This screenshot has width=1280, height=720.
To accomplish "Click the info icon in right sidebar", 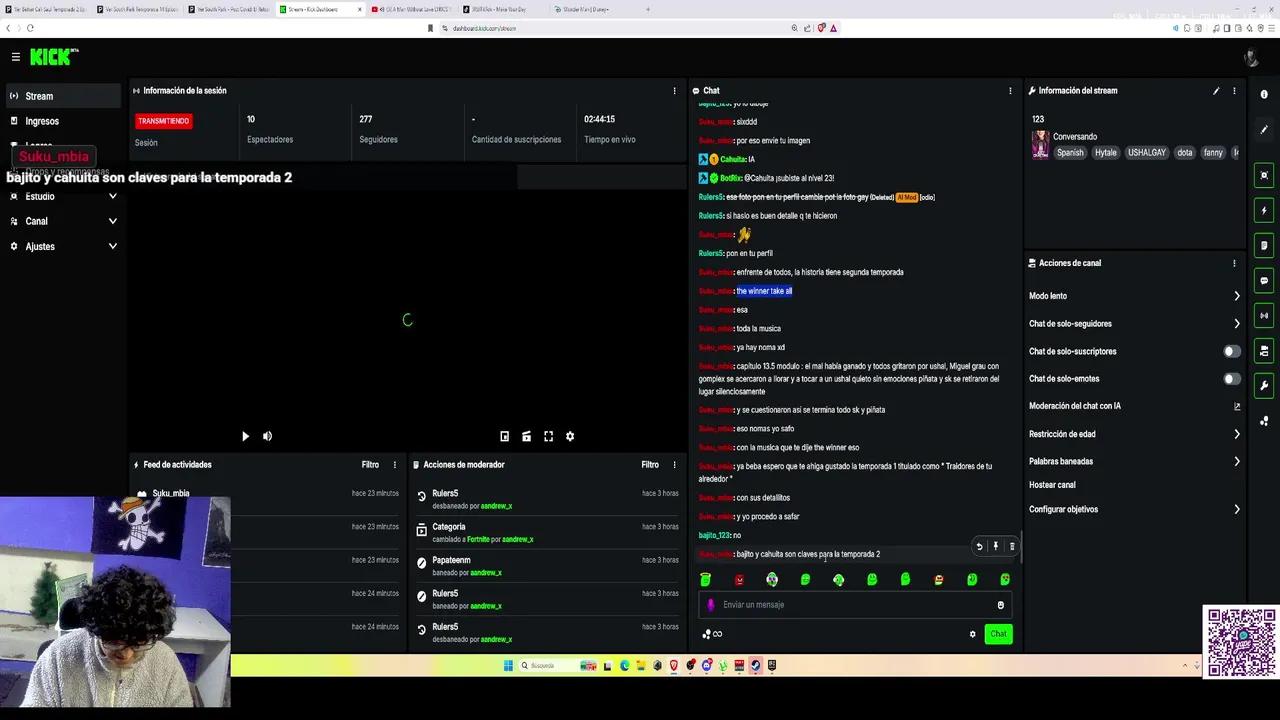I will [1264, 95].
